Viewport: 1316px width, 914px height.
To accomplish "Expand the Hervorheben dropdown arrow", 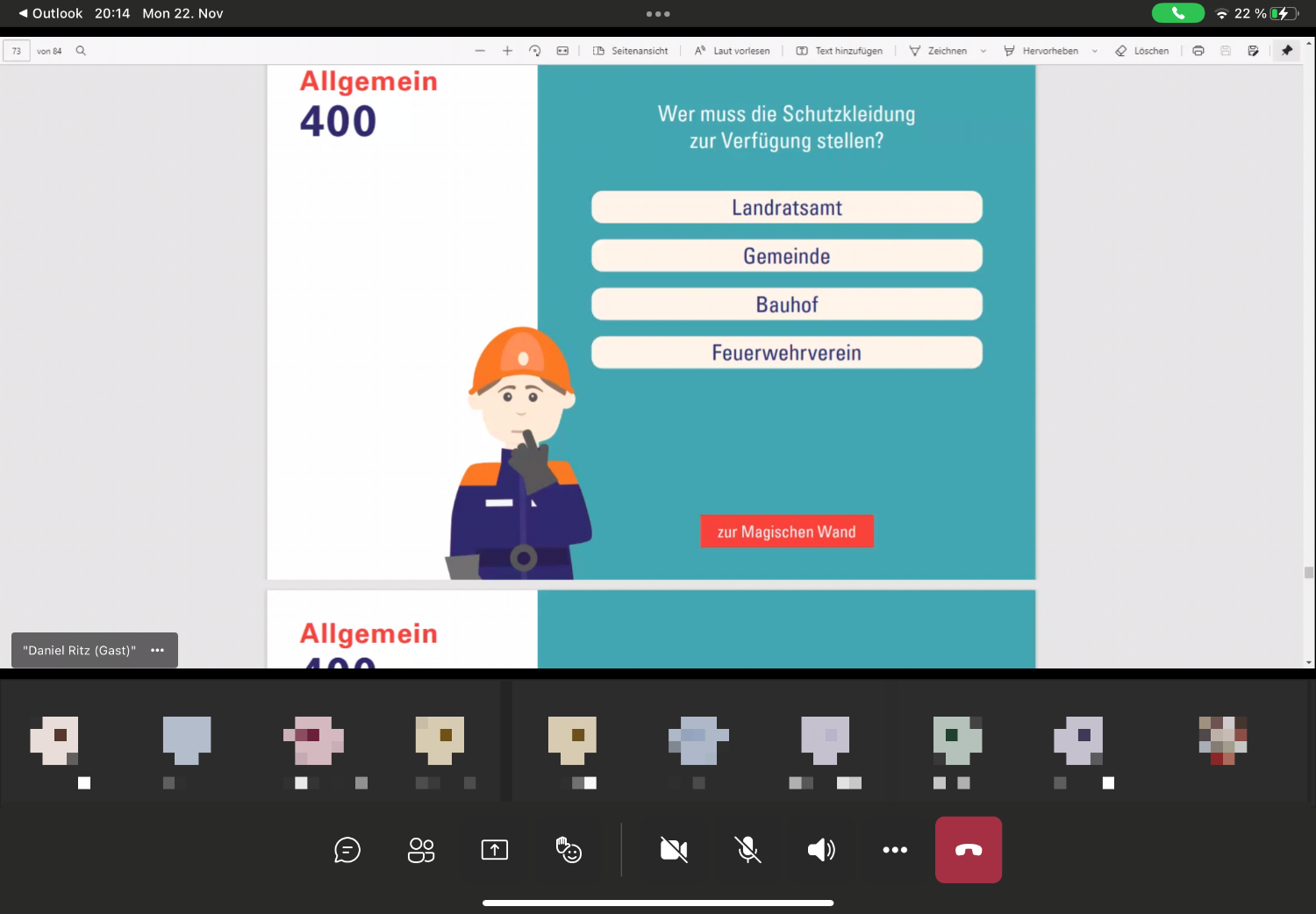I will click(1095, 51).
